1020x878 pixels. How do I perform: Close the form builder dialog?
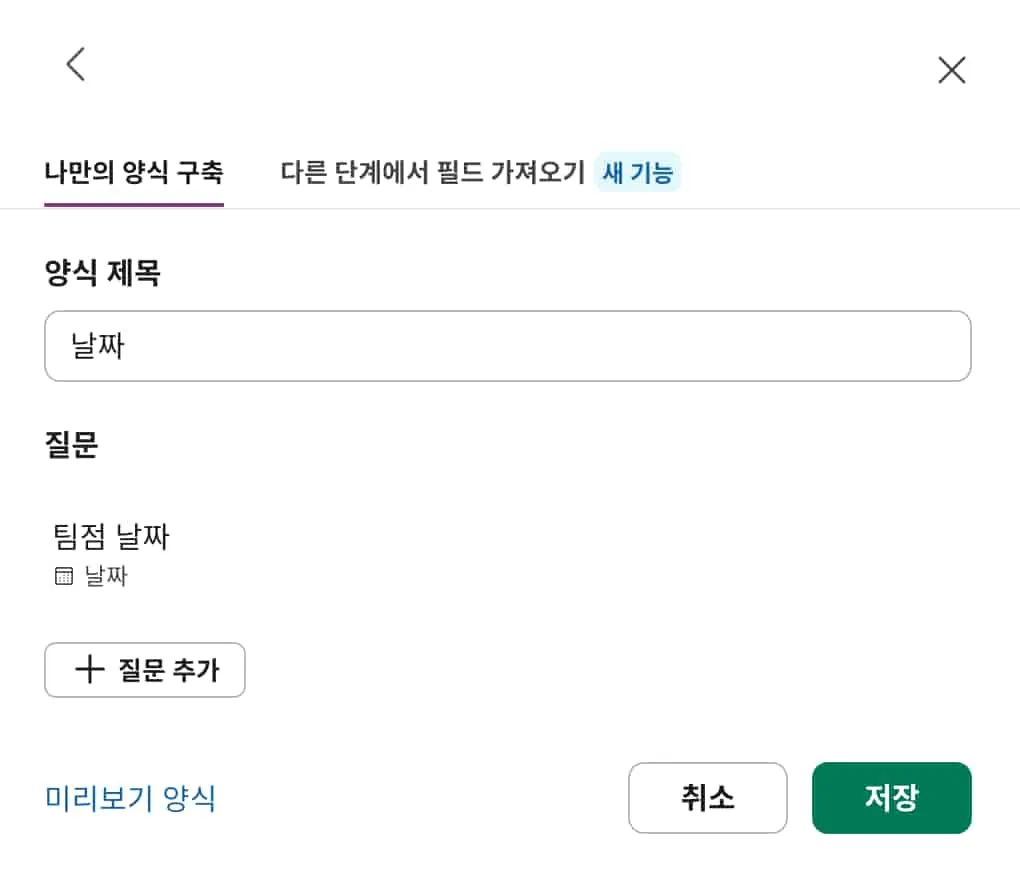(x=951, y=70)
